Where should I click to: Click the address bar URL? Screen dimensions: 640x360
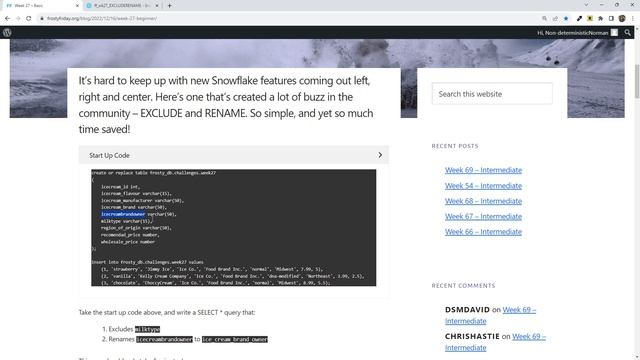(x=102, y=18)
